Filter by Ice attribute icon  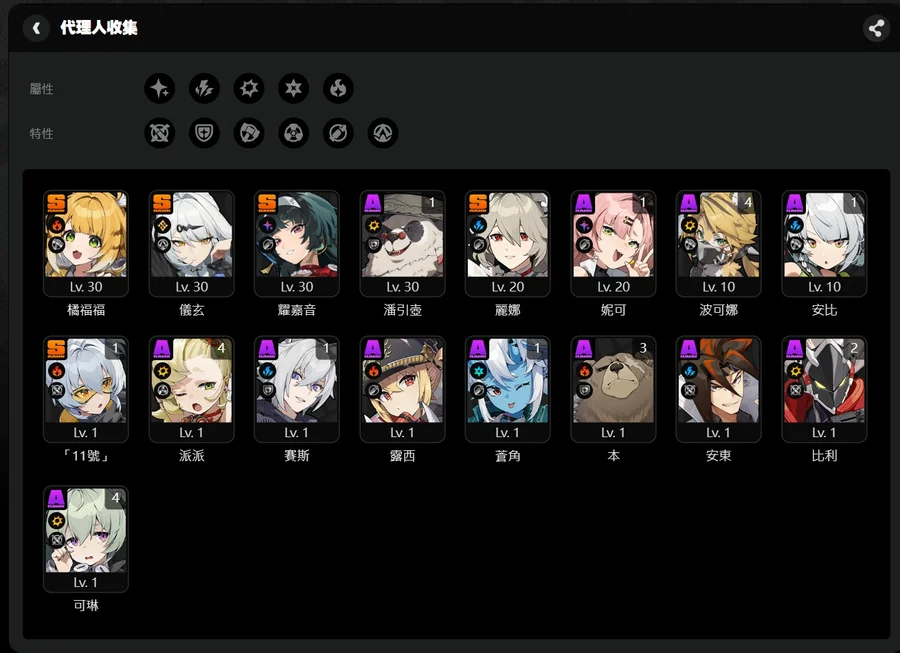[x=294, y=88]
